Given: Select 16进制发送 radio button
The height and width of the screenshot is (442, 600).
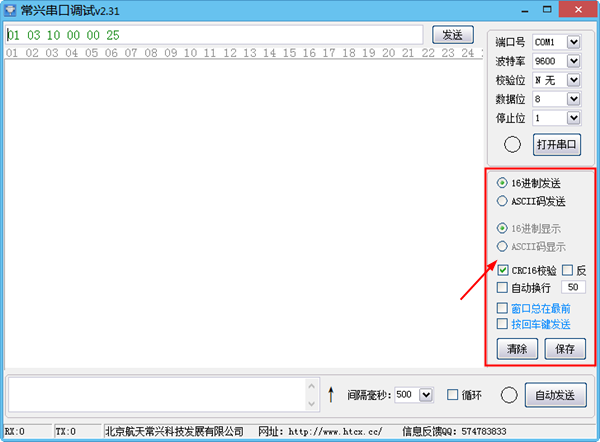Looking at the screenshot, I should 502,183.
